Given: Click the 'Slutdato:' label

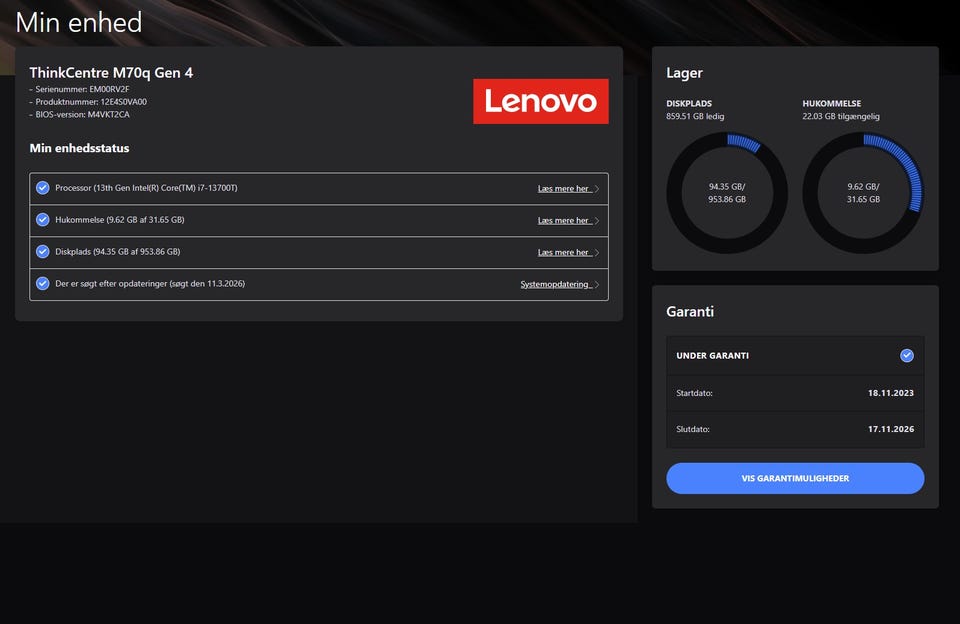Looking at the screenshot, I should click(x=693, y=429).
